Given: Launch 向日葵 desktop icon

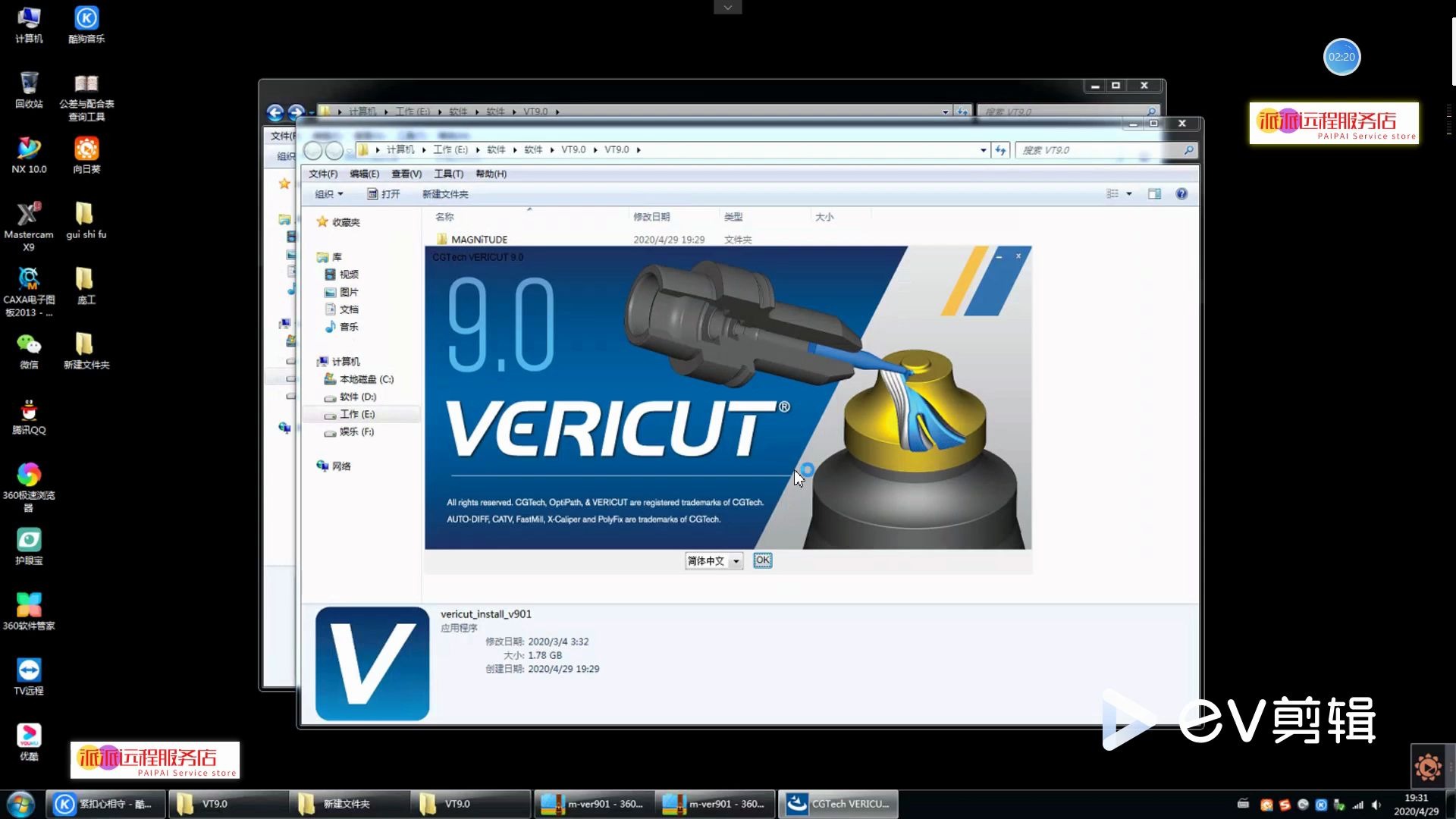Looking at the screenshot, I should click(x=86, y=155).
